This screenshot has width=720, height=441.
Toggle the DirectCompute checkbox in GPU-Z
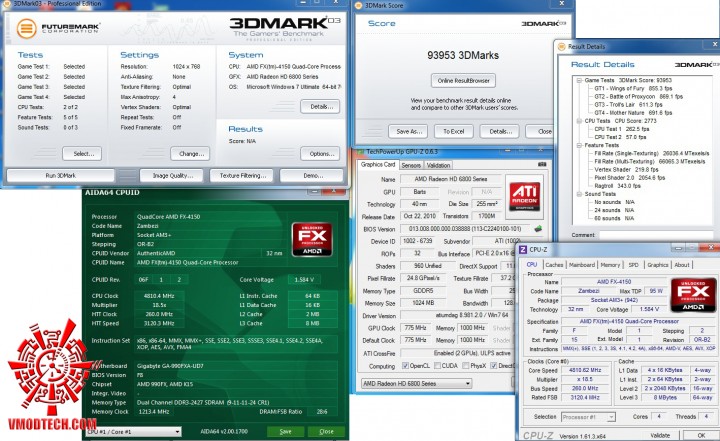493,366
